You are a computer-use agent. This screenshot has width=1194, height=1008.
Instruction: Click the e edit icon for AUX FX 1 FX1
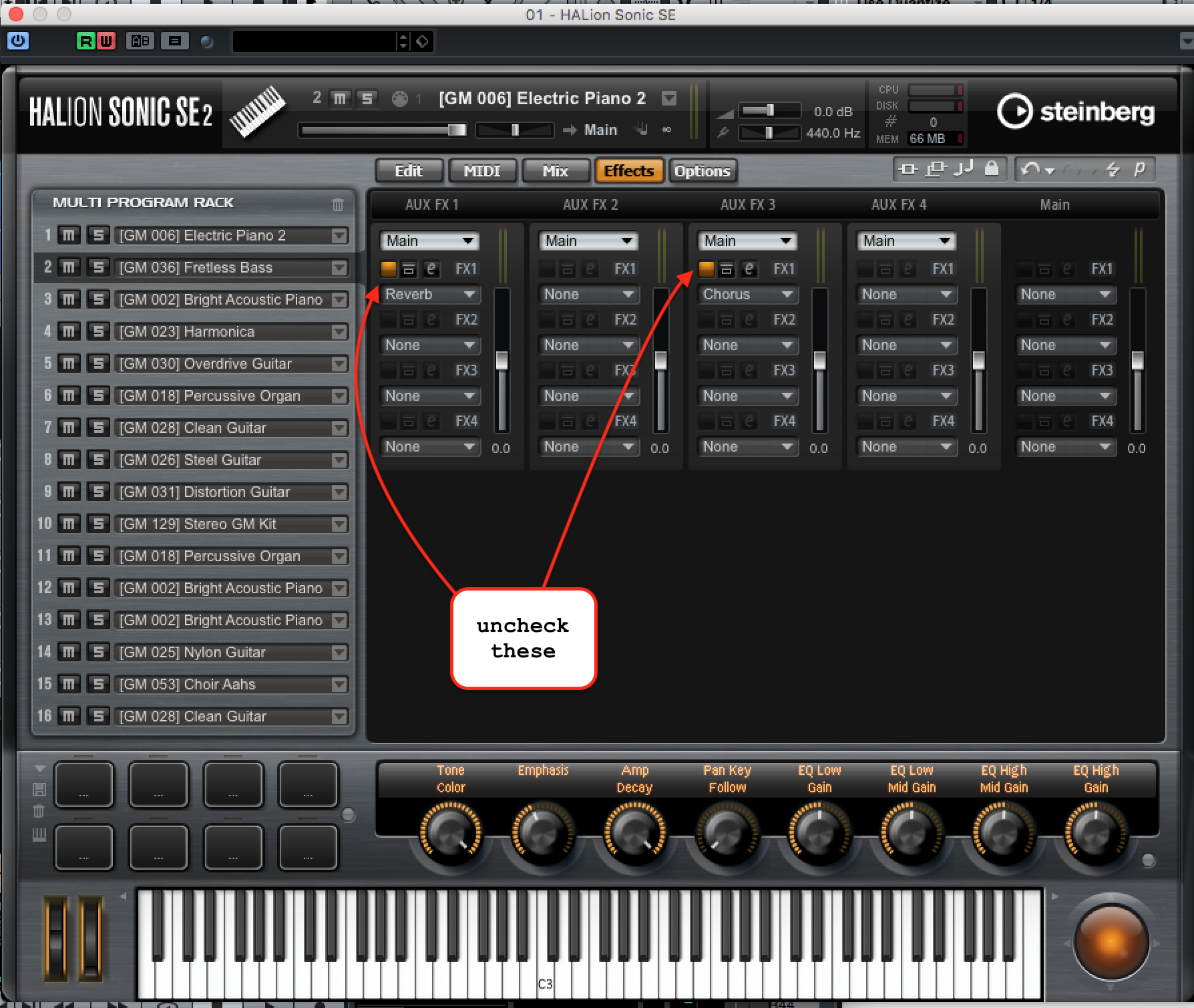point(431,269)
